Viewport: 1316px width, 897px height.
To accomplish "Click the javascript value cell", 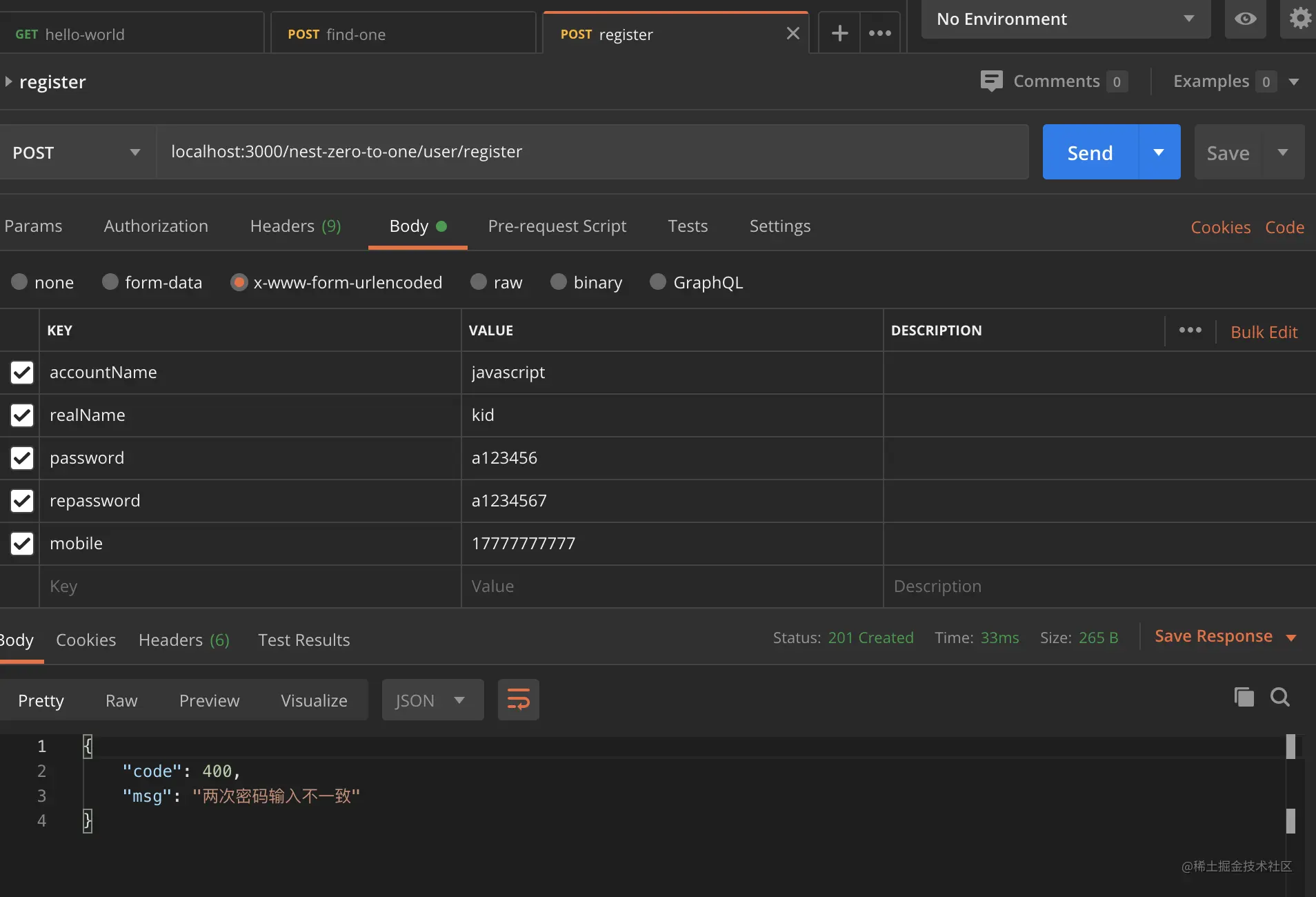I will 672,373.
